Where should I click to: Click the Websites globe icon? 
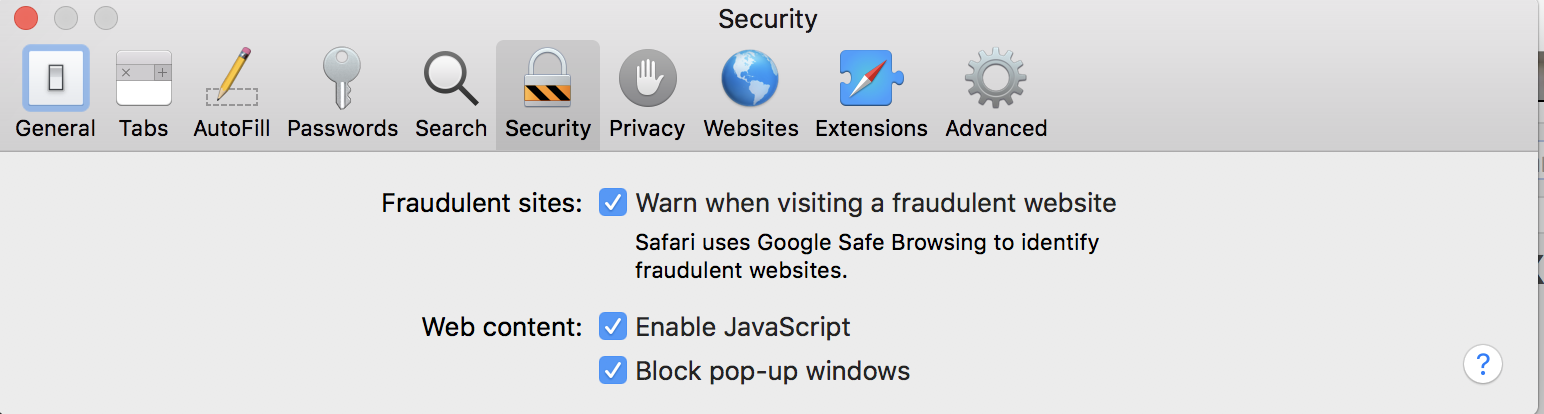click(751, 79)
